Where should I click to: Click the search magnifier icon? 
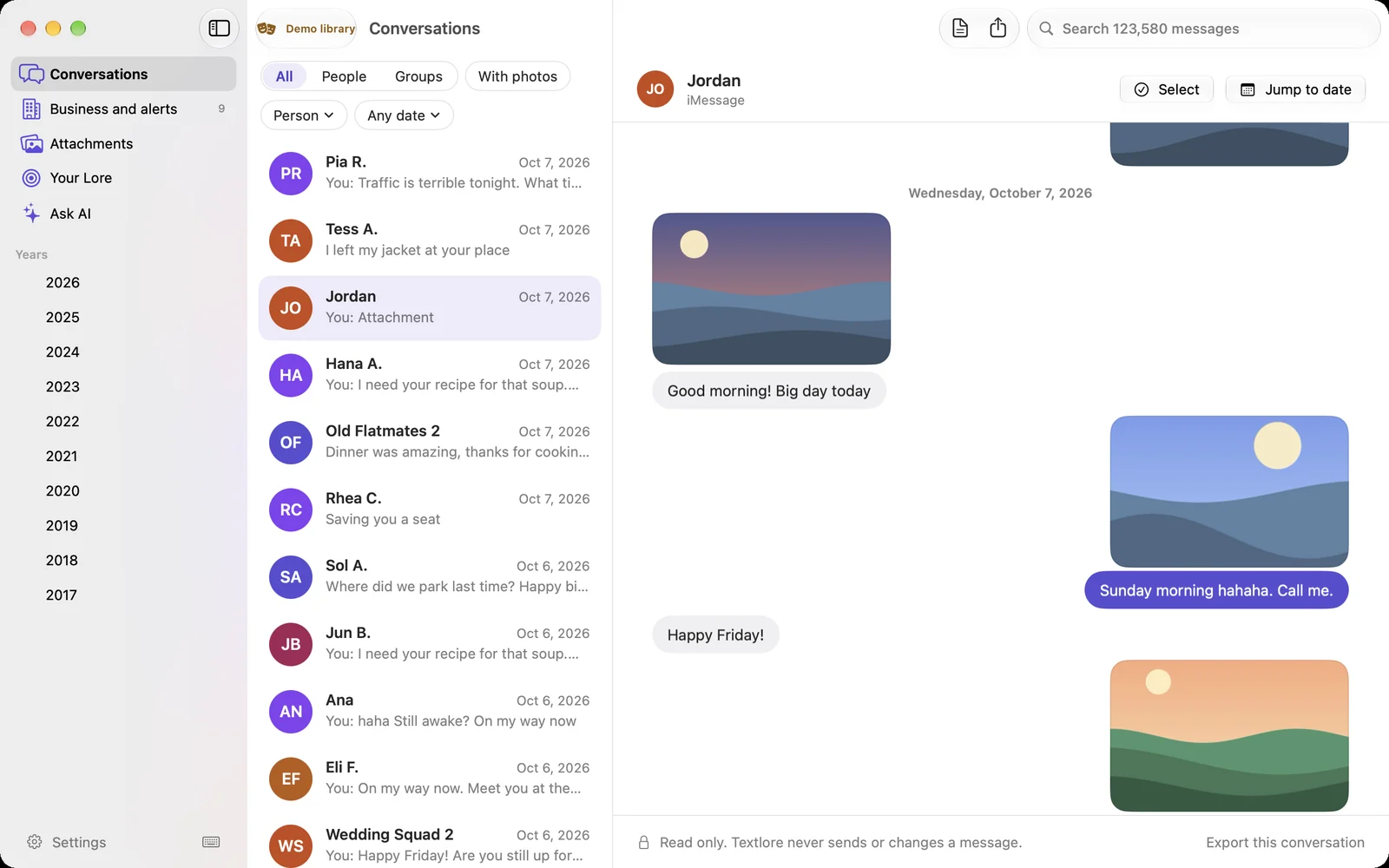1046,29
